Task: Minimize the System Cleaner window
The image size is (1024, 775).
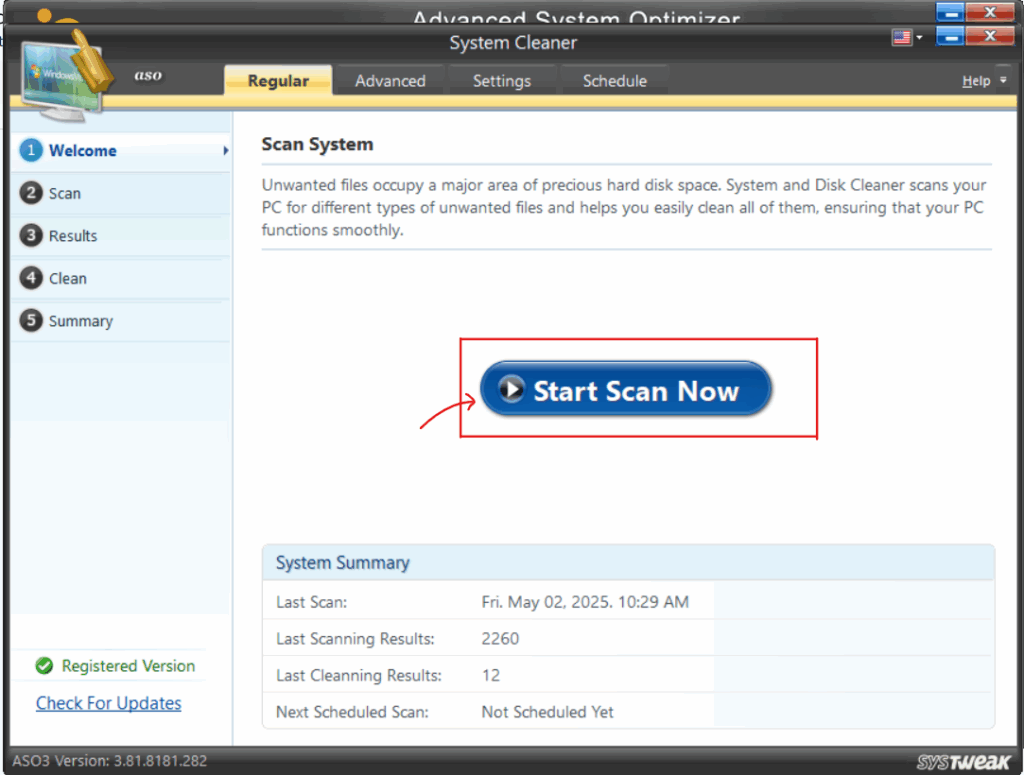Action: (x=950, y=36)
